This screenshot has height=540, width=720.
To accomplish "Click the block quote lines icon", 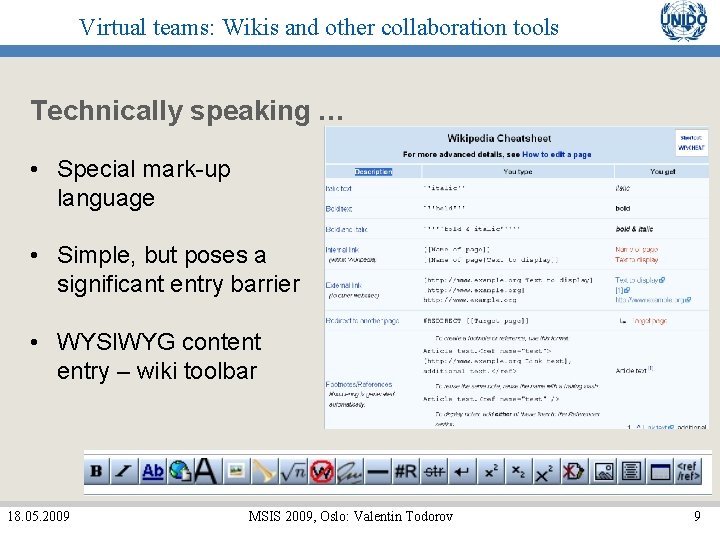I will 632,471.
